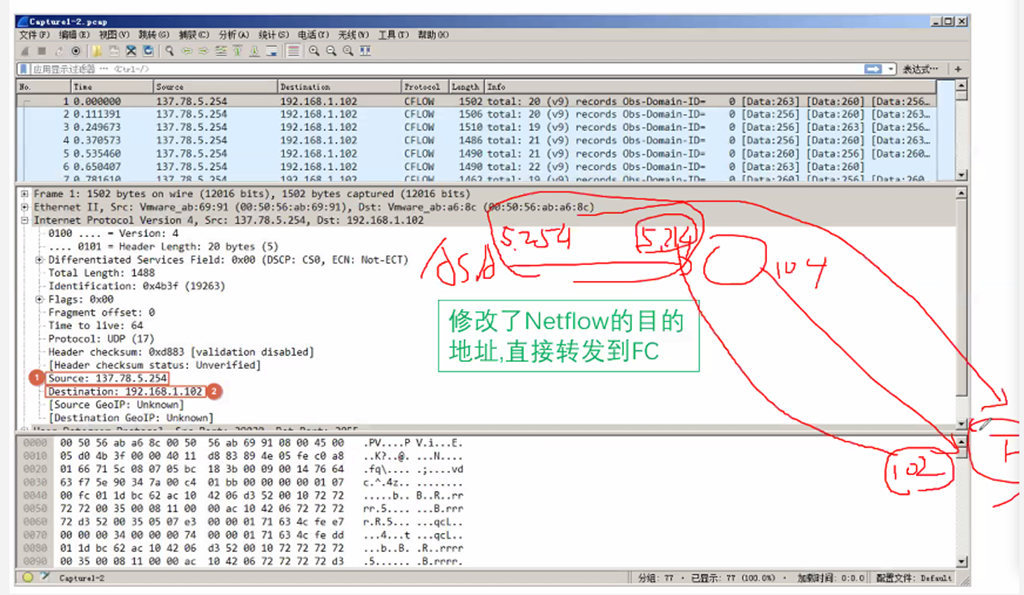
Task: Select packet 1 at time 0.000000
Action: 477,101
